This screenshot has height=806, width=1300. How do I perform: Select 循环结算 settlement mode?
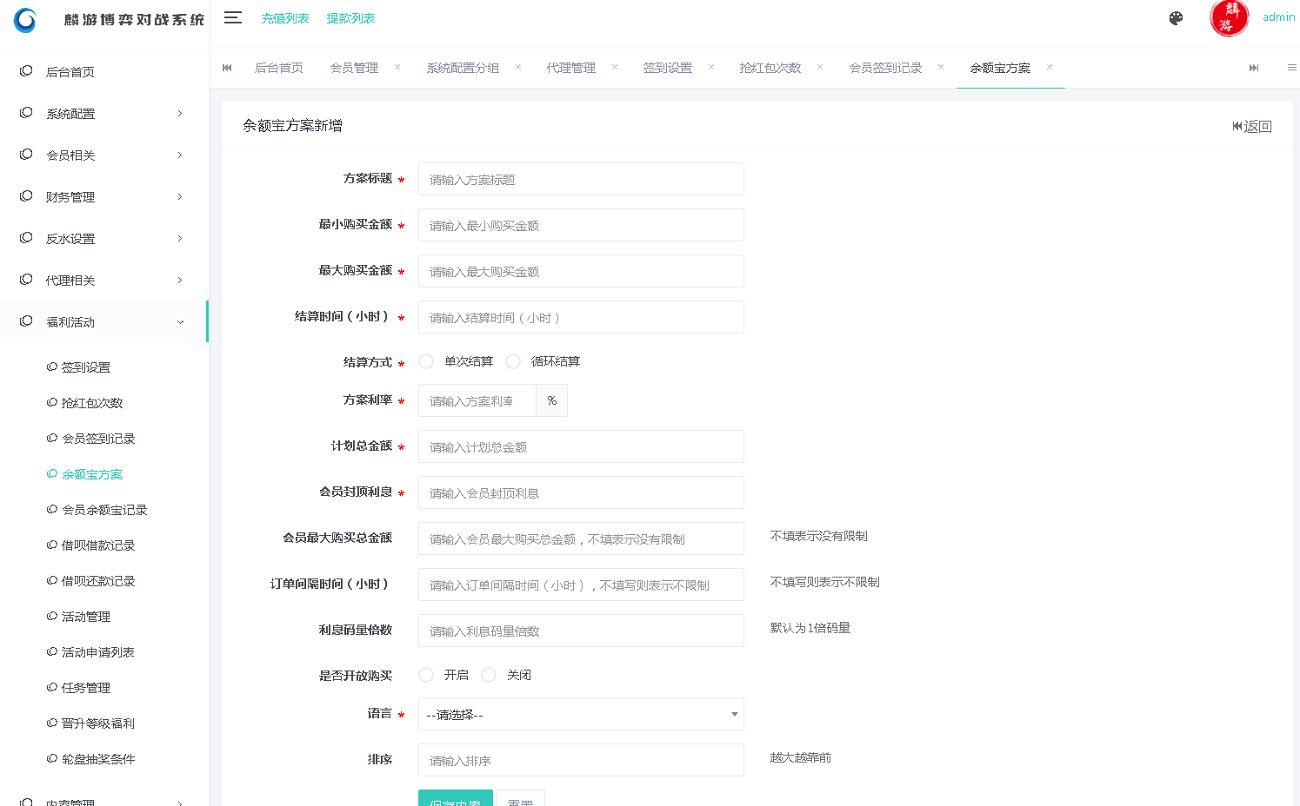tap(512, 361)
